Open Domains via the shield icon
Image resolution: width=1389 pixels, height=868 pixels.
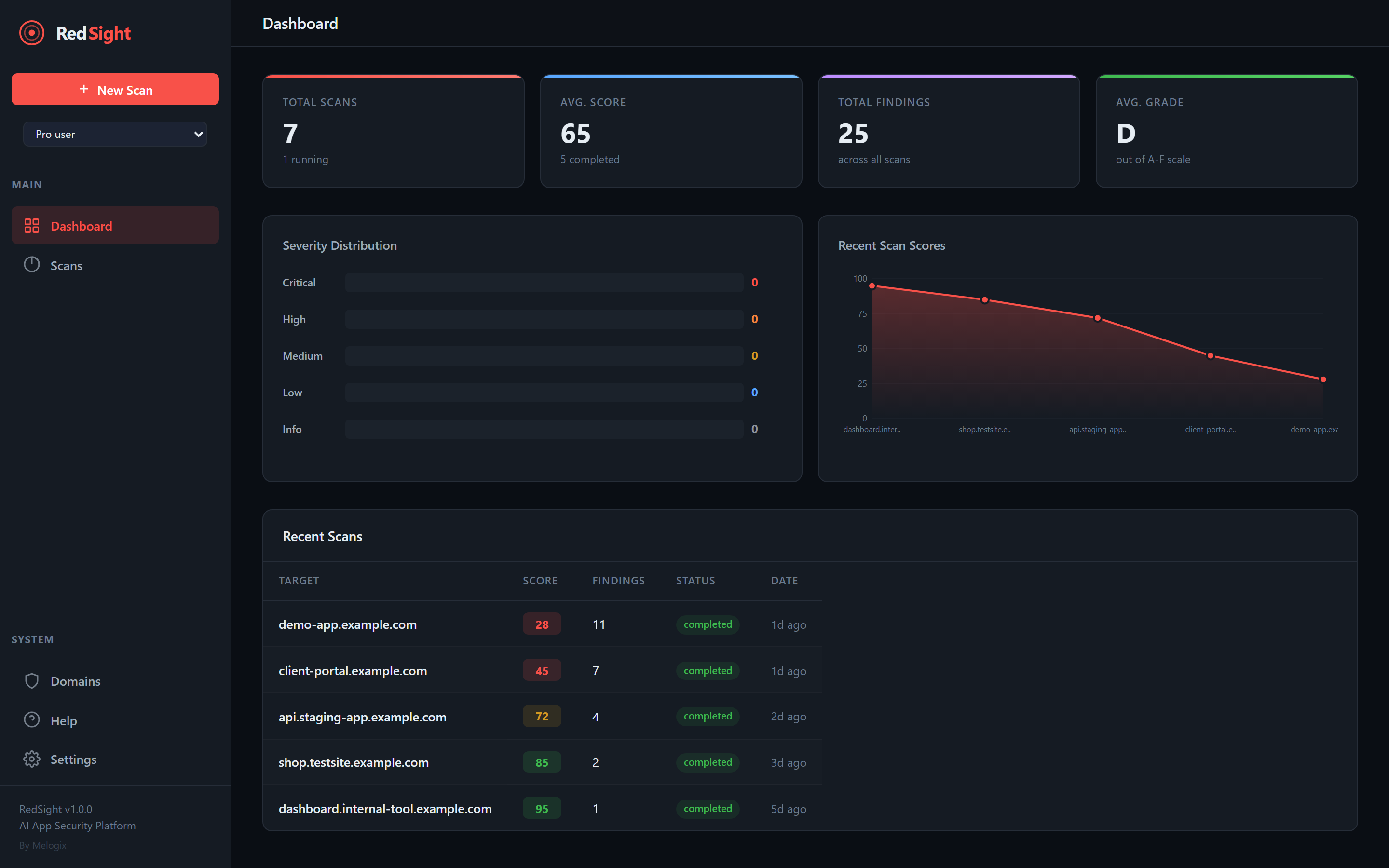click(31, 681)
